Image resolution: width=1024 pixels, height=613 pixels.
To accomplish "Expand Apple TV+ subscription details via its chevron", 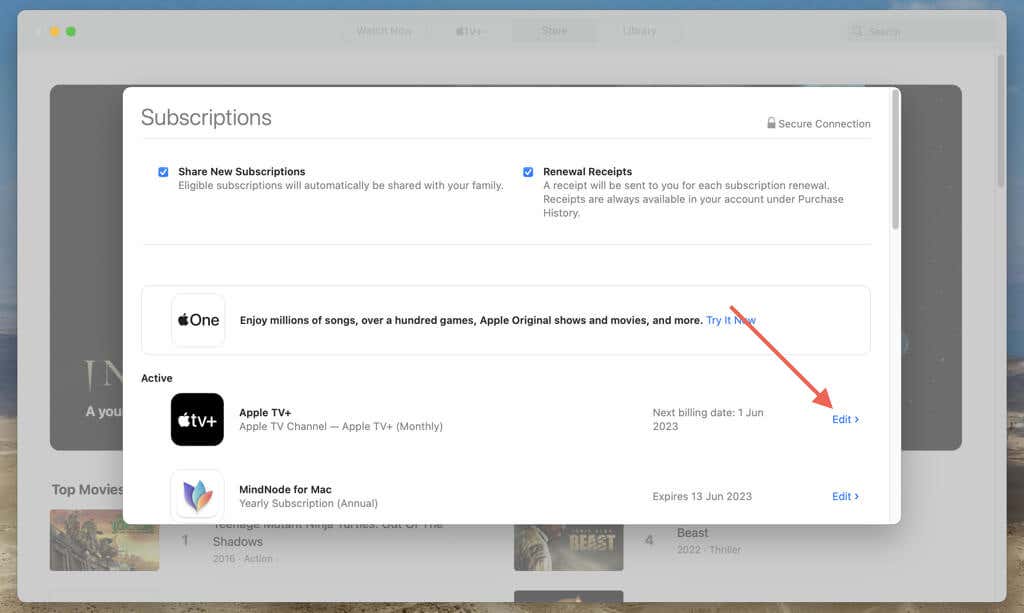I will 858,419.
